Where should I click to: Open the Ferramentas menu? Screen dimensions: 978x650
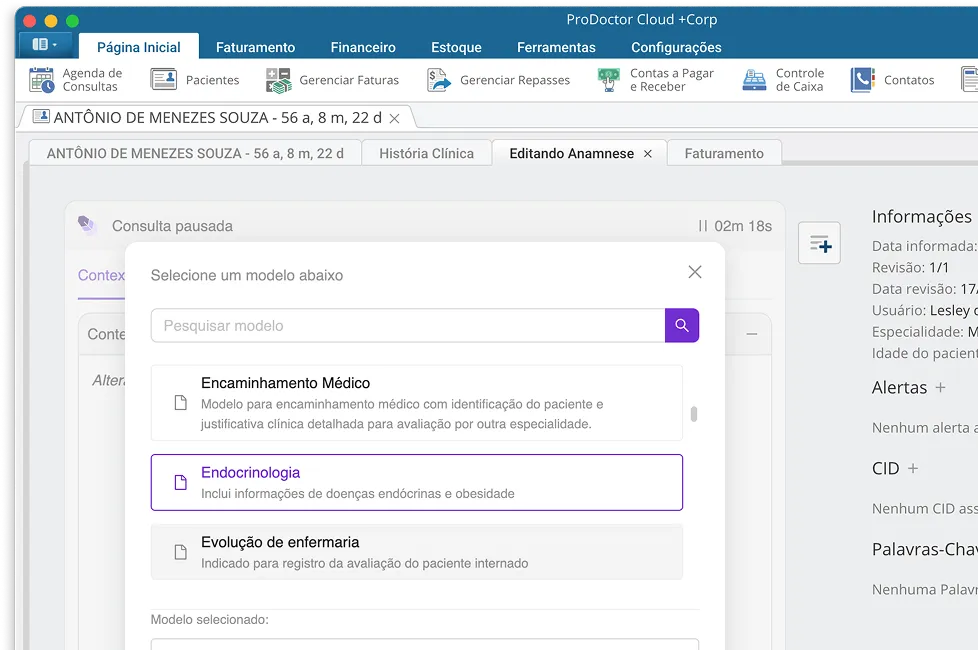click(x=556, y=46)
